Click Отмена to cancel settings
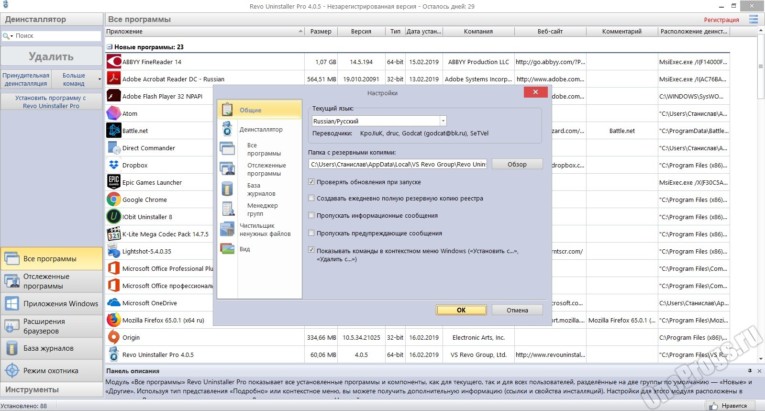Viewport: 765px width, 411px height. click(517, 310)
